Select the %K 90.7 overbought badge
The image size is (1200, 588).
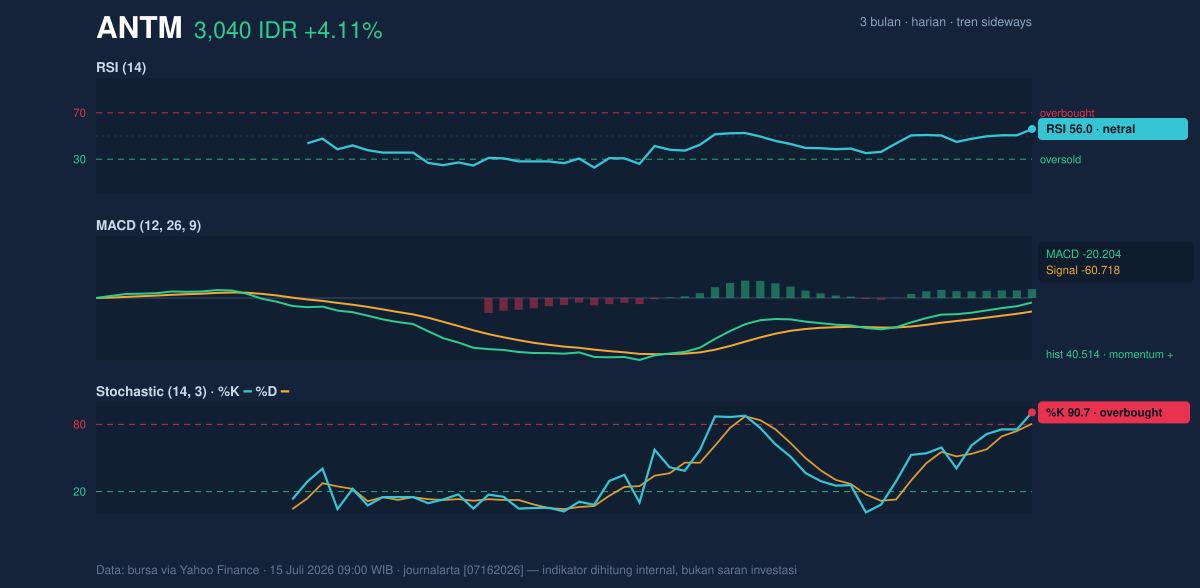(x=1114, y=412)
